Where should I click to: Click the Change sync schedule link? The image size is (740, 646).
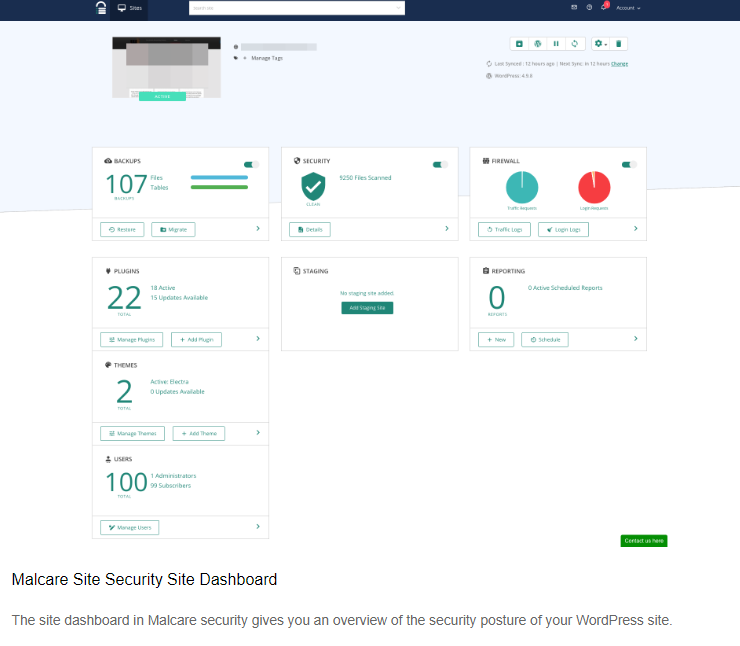(619, 63)
